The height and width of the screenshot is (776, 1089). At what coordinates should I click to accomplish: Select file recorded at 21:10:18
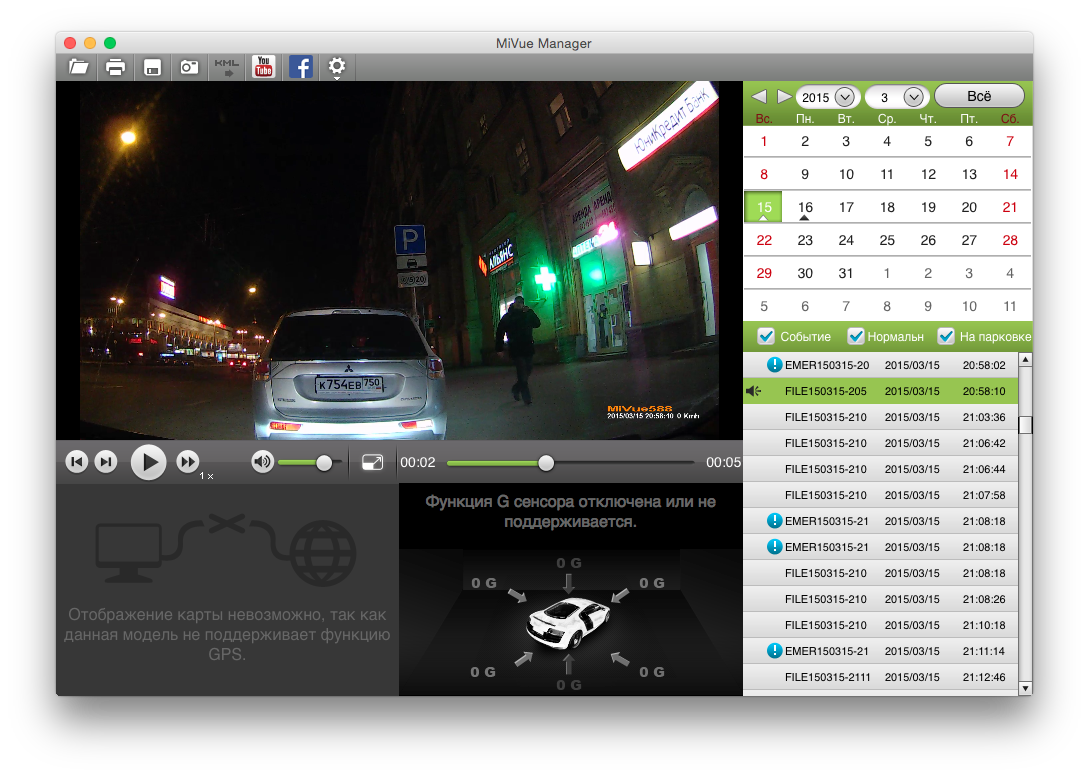click(881, 625)
